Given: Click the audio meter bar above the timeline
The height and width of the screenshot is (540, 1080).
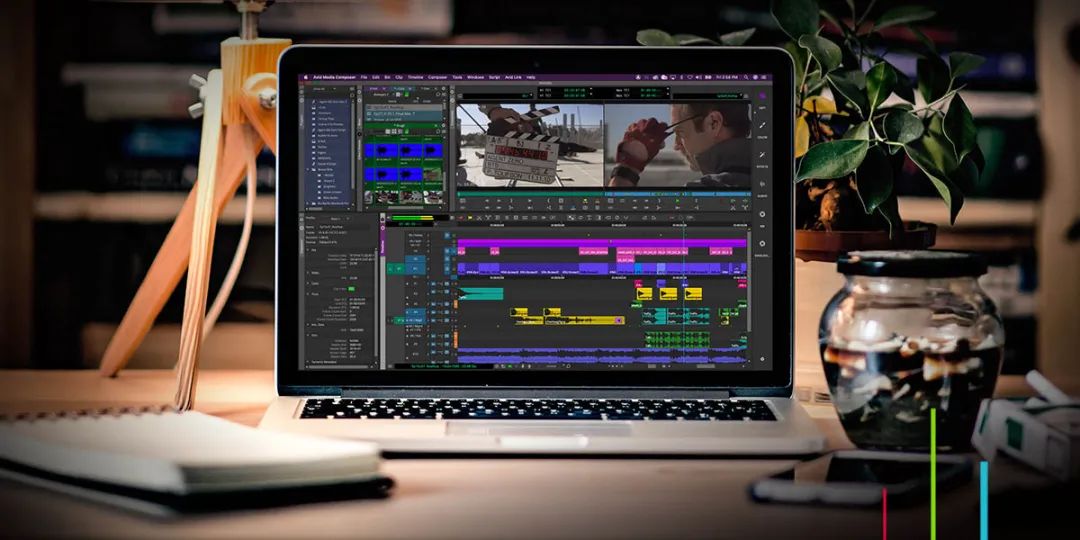Looking at the screenshot, I should 410,217.
